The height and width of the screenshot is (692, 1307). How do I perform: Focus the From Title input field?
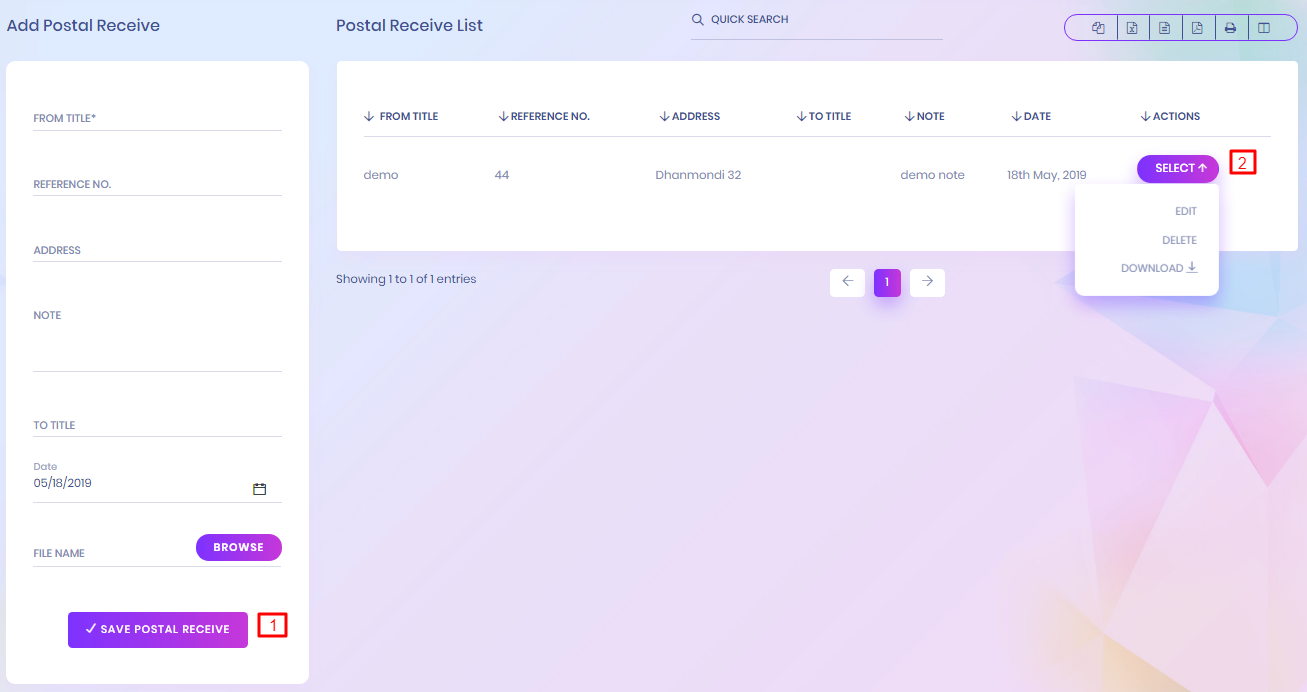tap(157, 119)
